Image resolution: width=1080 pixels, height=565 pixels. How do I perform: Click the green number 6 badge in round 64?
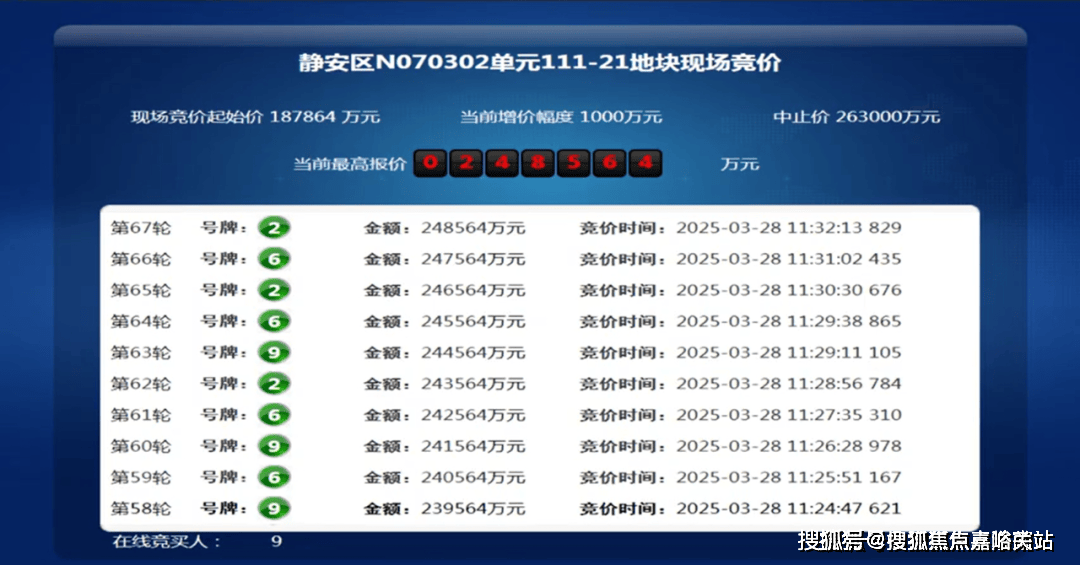tap(273, 321)
